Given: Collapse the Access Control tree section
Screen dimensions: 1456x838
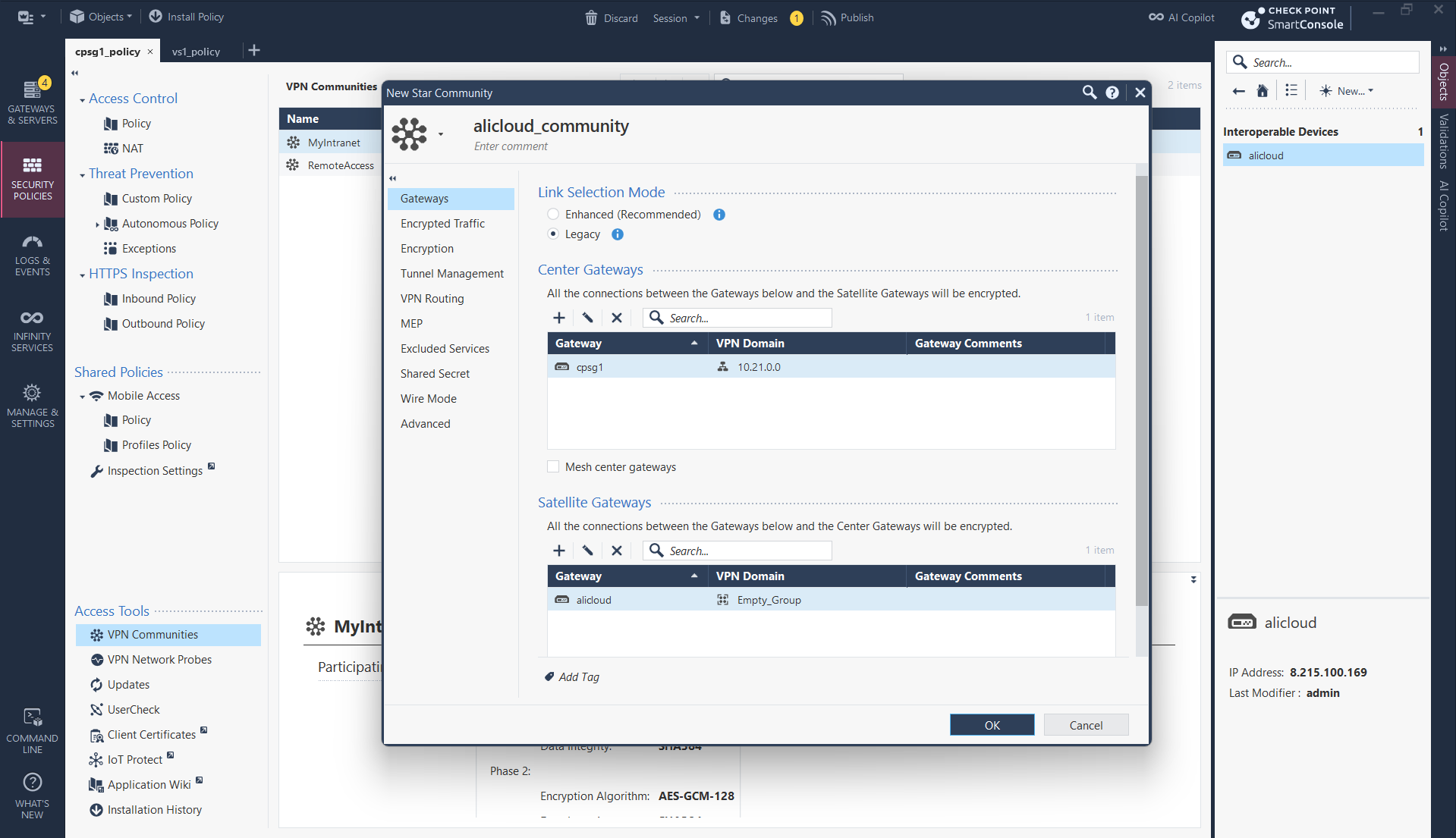Looking at the screenshot, I should click(82, 100).
